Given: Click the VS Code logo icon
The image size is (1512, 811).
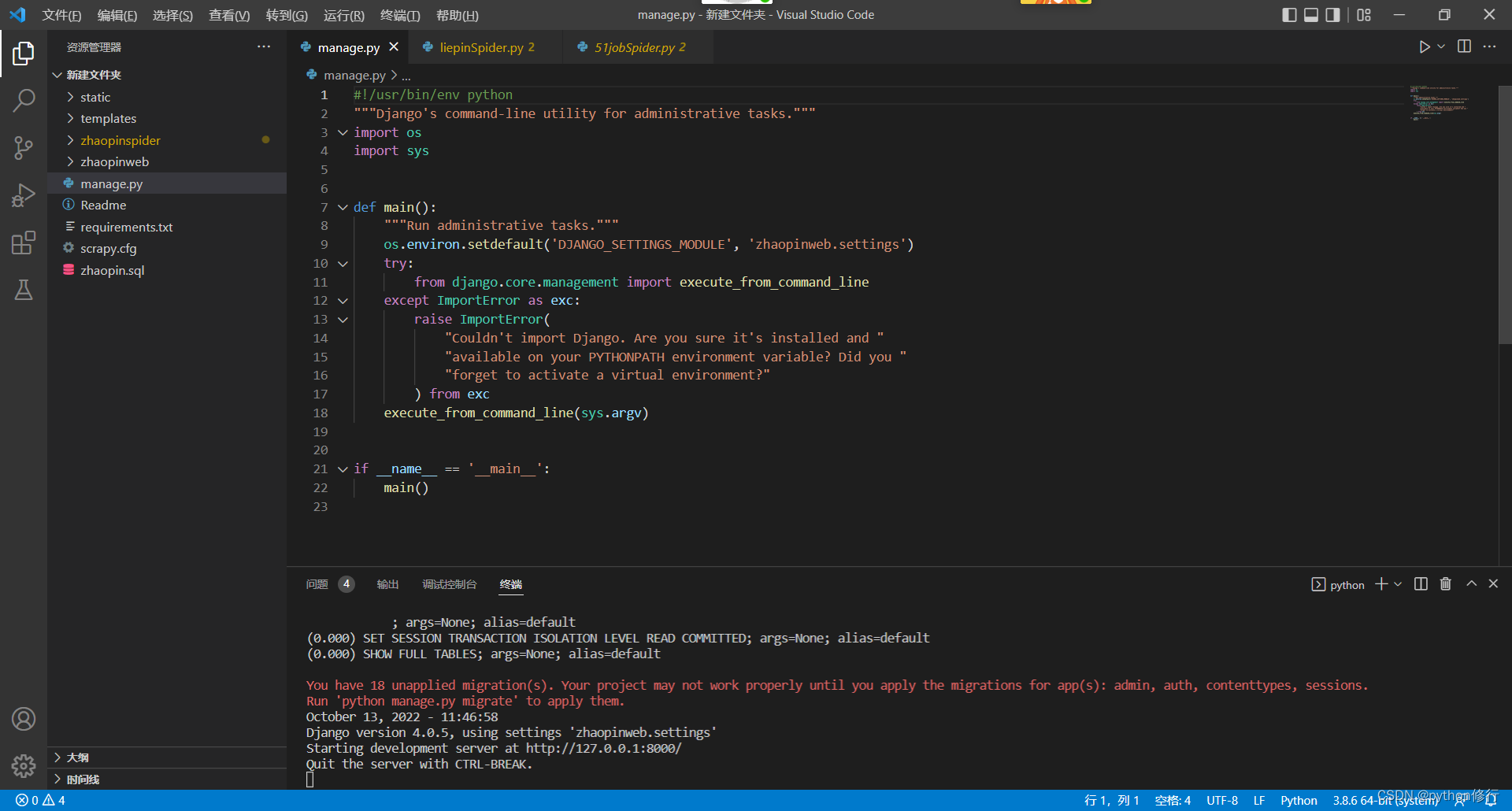Looking at the screenshot, I should [17, 15].
